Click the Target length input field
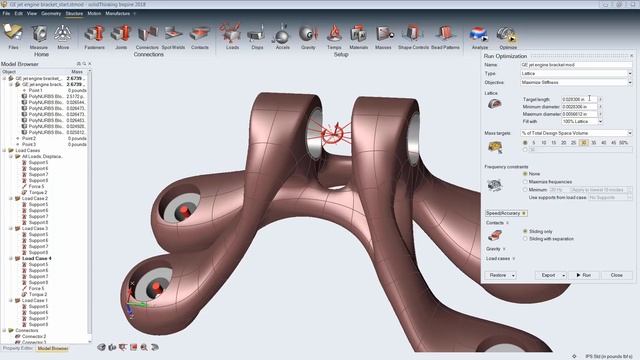Viewport: 640px width, 360px height. click(x=579, y=99)
